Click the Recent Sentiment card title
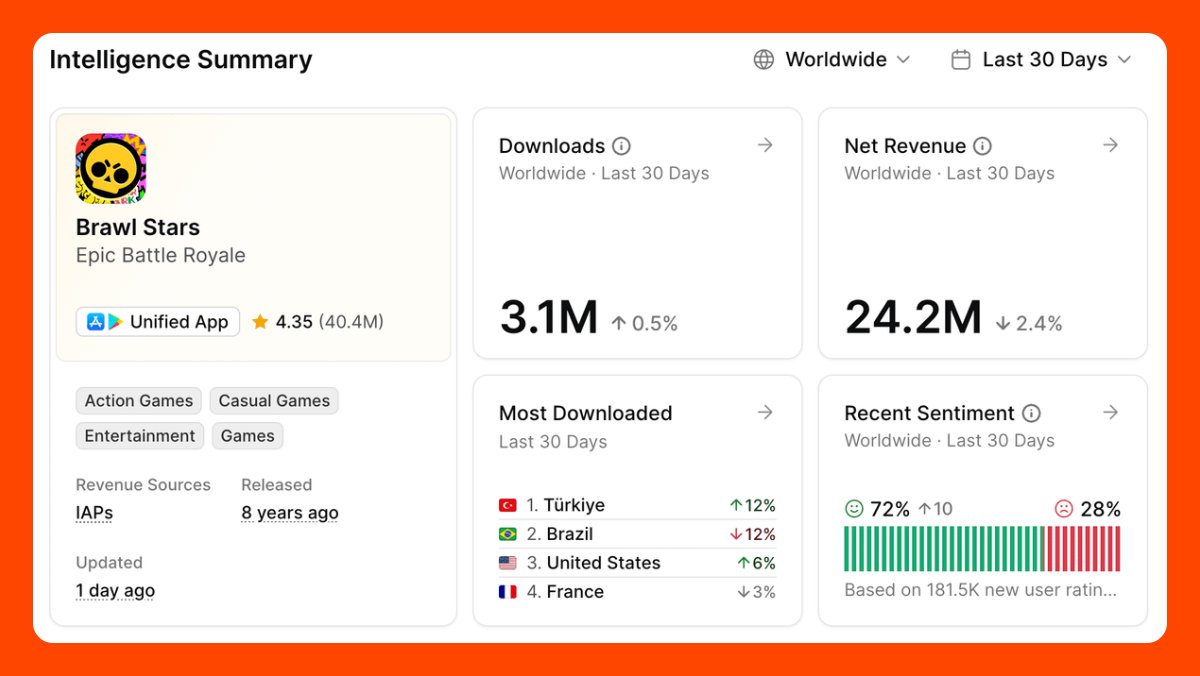The image size is (1200, 676). coord(929,413)
